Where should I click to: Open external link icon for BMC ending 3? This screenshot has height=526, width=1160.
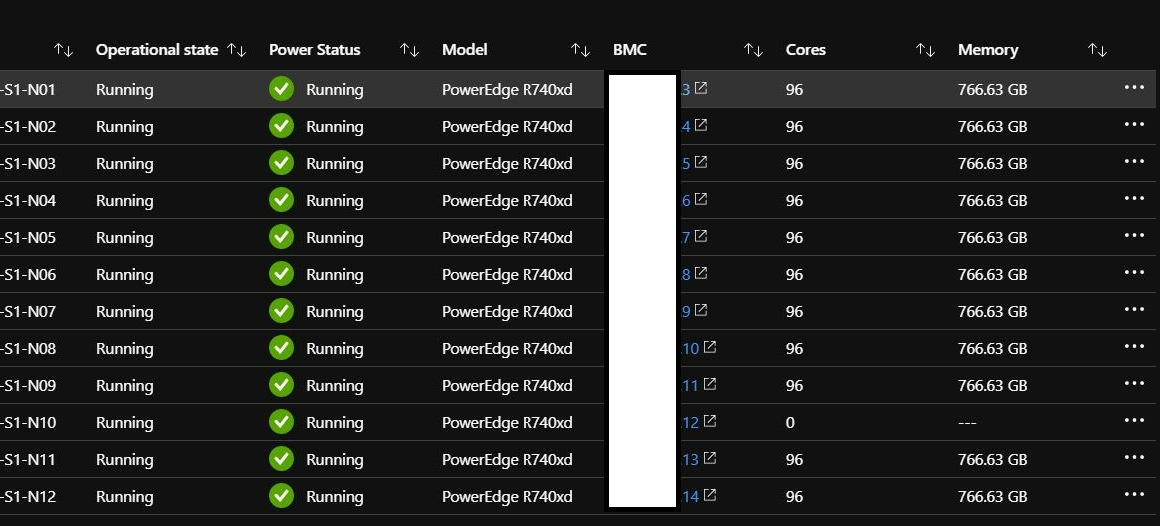pos(701,88)
